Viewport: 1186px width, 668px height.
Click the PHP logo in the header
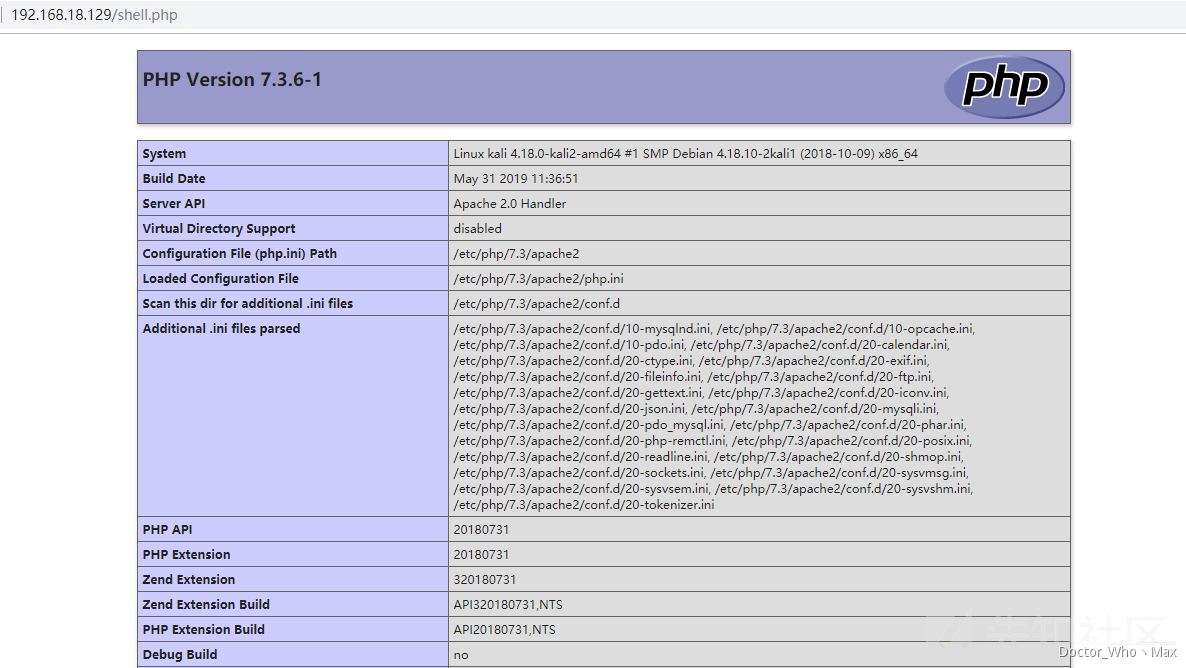1004,87
